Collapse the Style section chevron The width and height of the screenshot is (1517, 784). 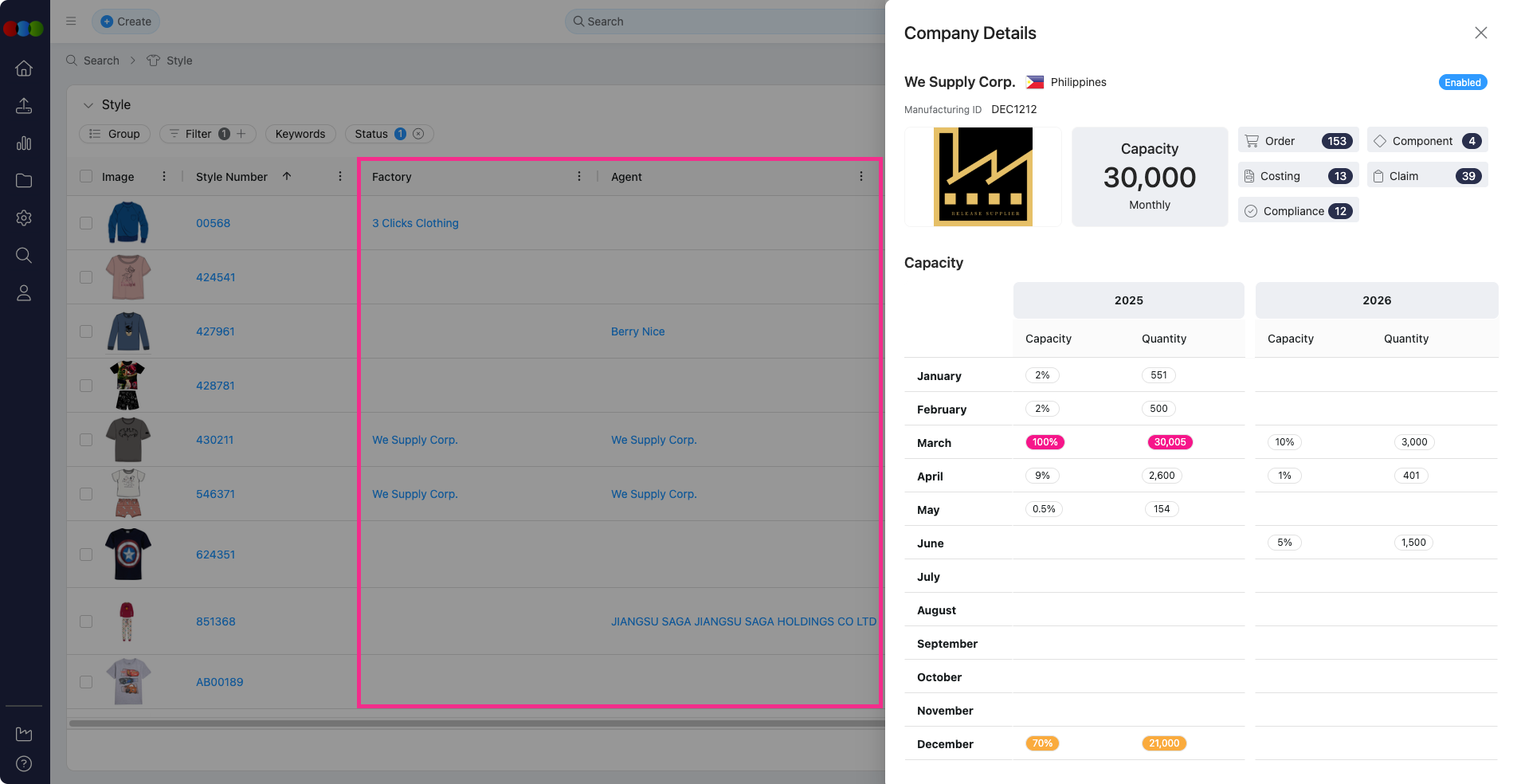point(88,105)
